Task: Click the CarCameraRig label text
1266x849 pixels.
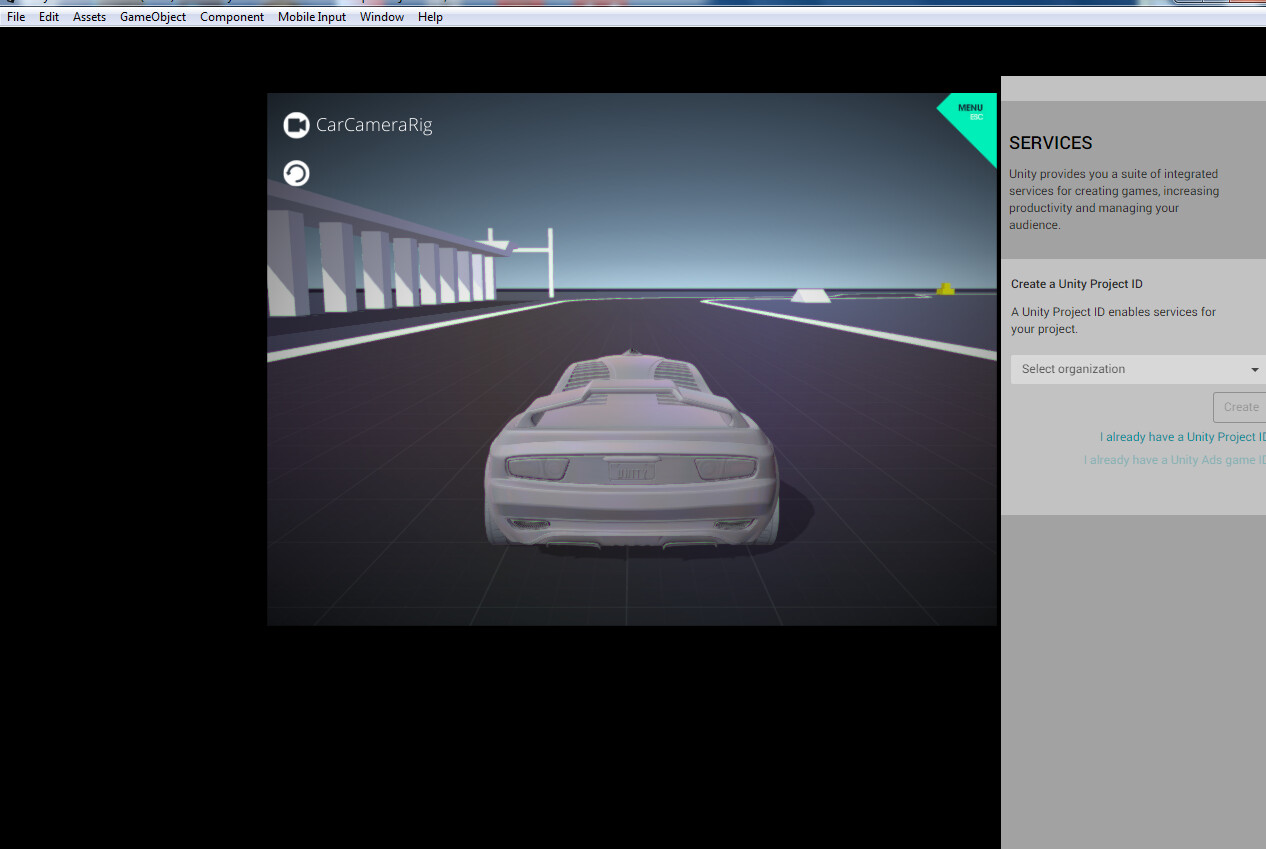Action: (374, 125)
